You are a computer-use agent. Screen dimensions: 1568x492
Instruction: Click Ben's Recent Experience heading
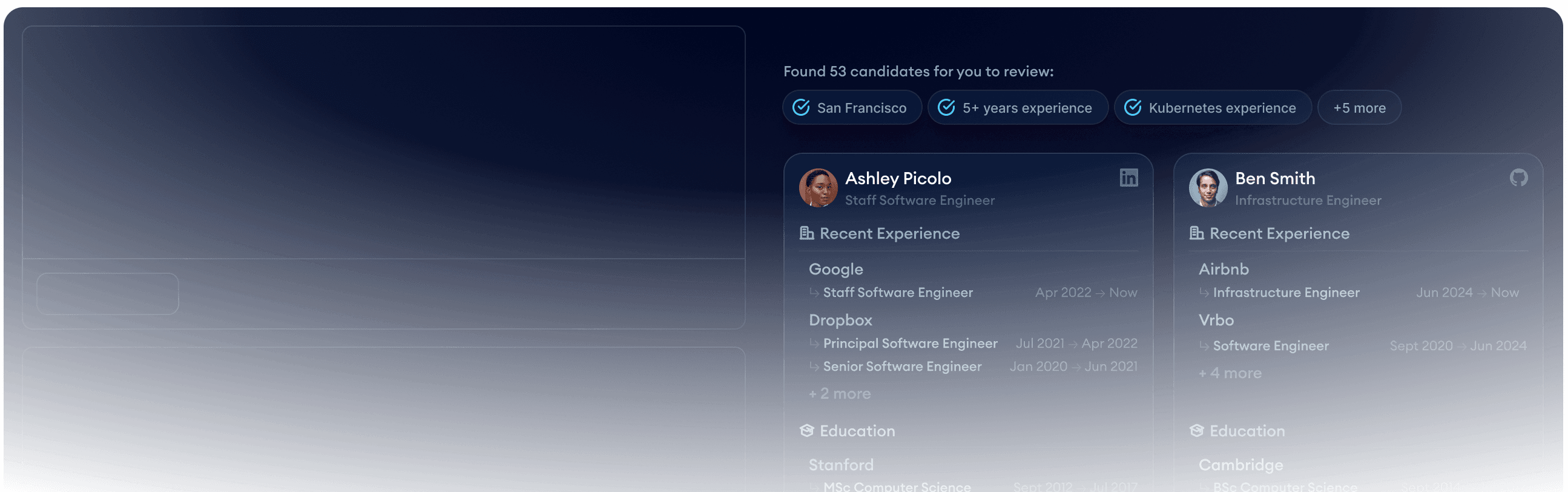(x=1279, y=233)
